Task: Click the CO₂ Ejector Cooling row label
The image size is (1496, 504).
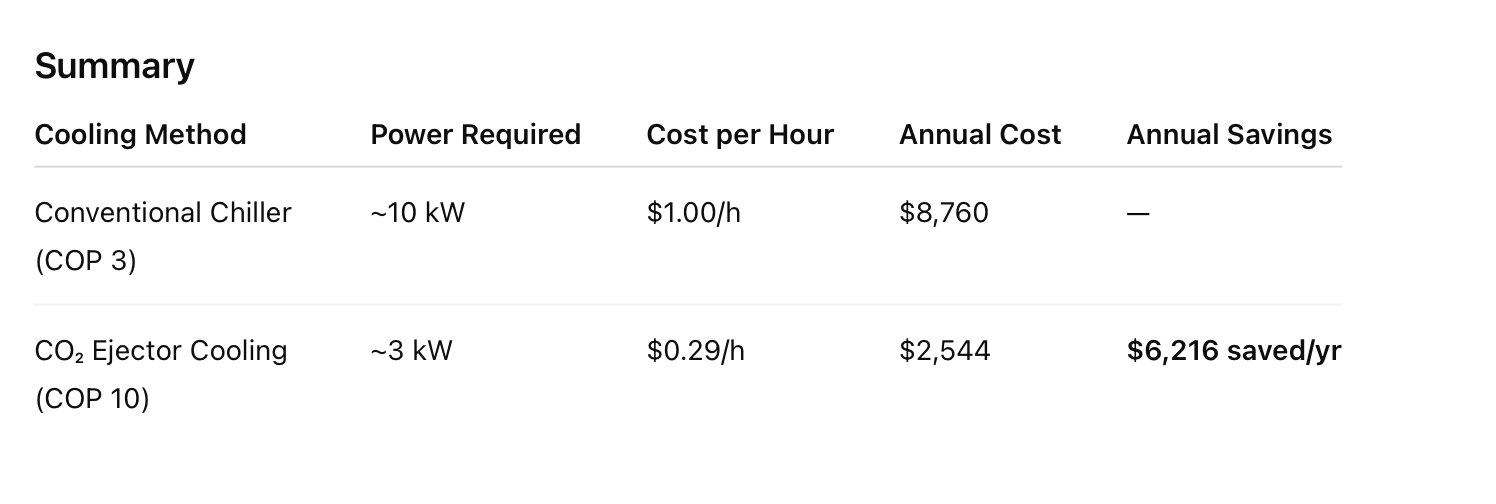Action: coord(161,351)
